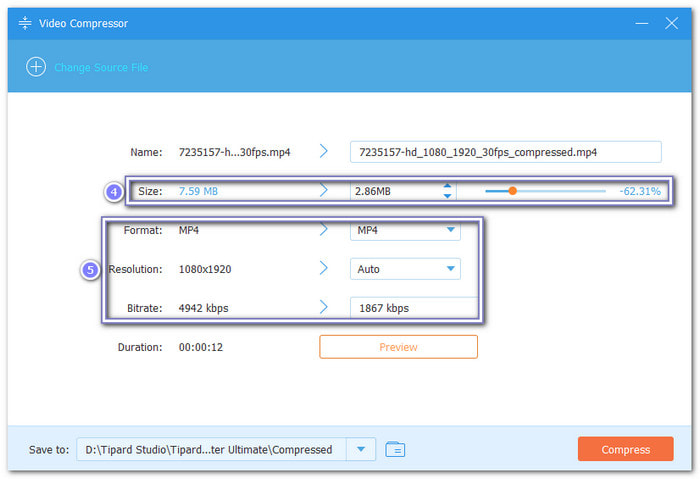The image size is (700, 479).
Task: Click the -62.31% compression ratio value
Action: 640,190
